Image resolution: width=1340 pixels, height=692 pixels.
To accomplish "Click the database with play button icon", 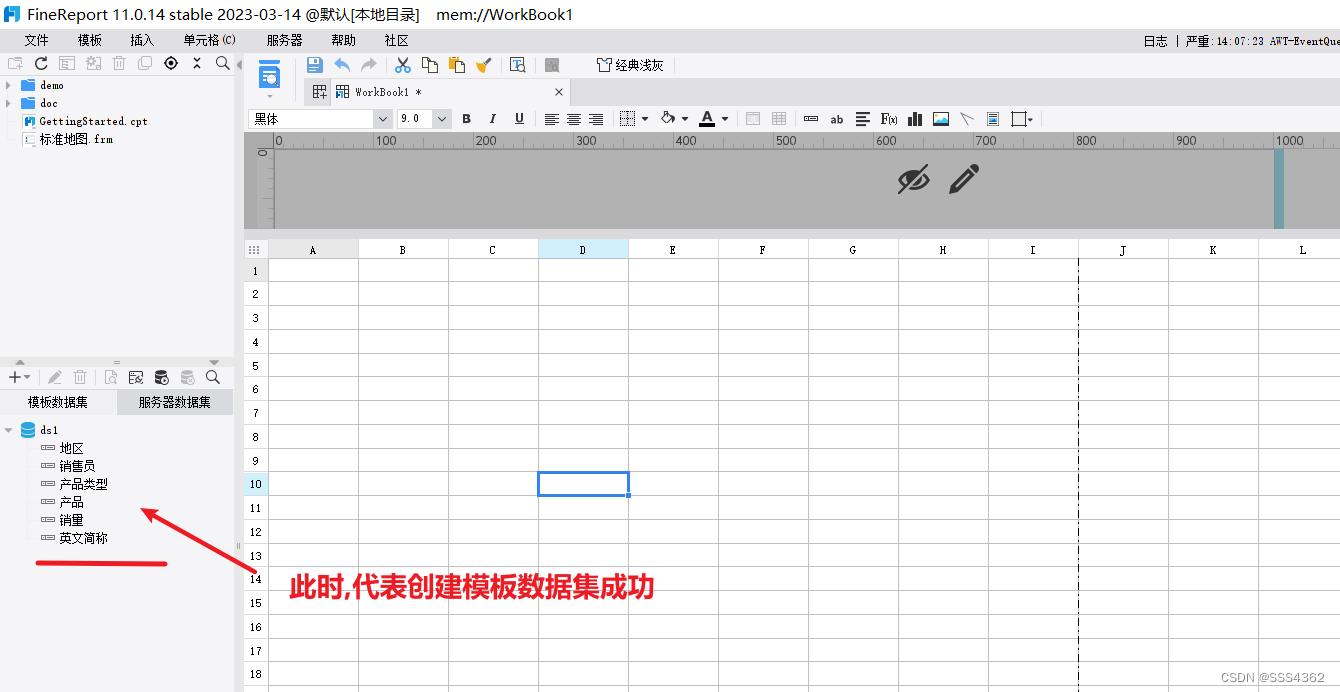I will (x=161, y=377).
